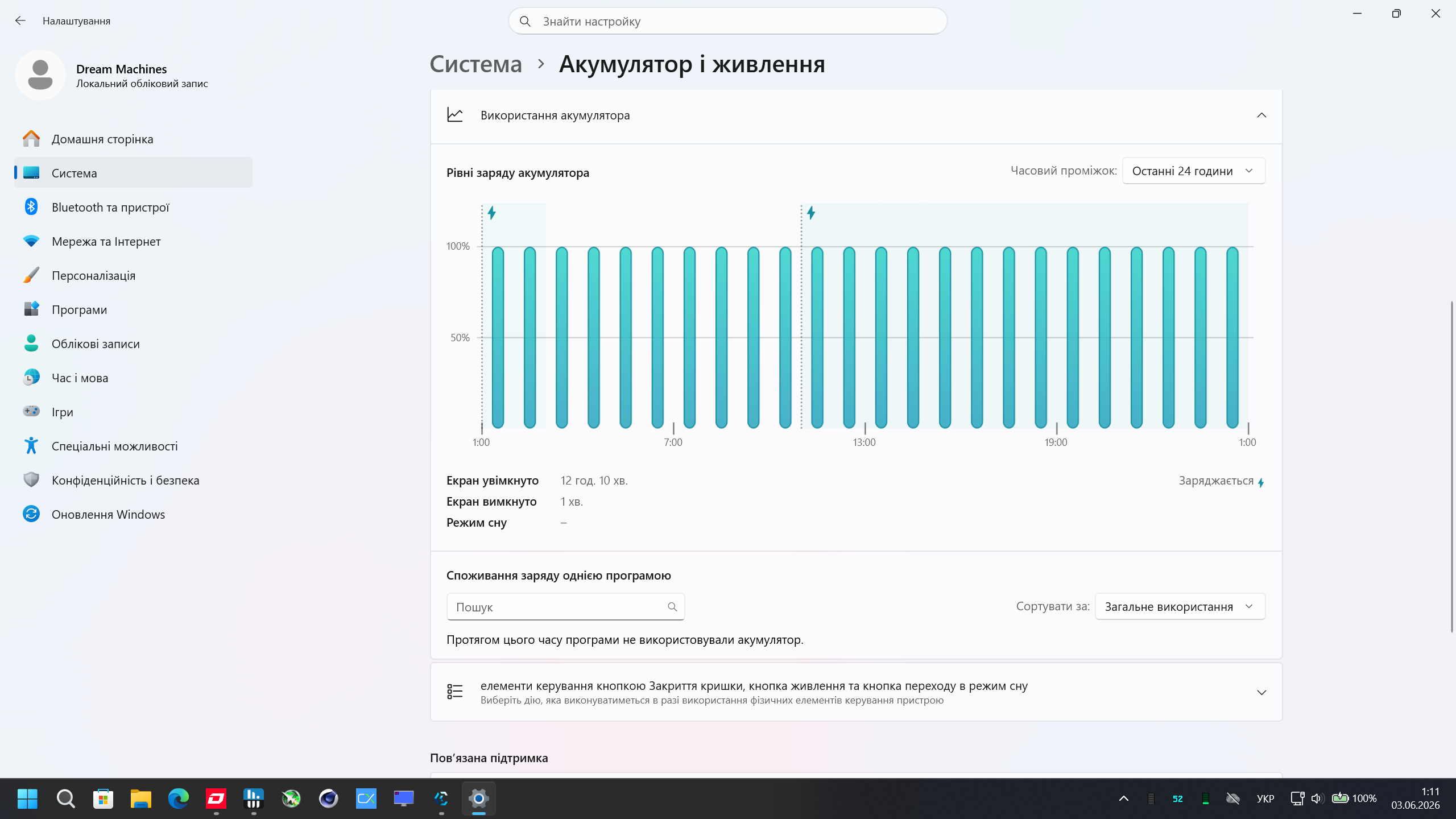Image resolution: width=1456 pixels, height=819 pixels.
Task: Open Спеціальні можливості
Action: 133,446
